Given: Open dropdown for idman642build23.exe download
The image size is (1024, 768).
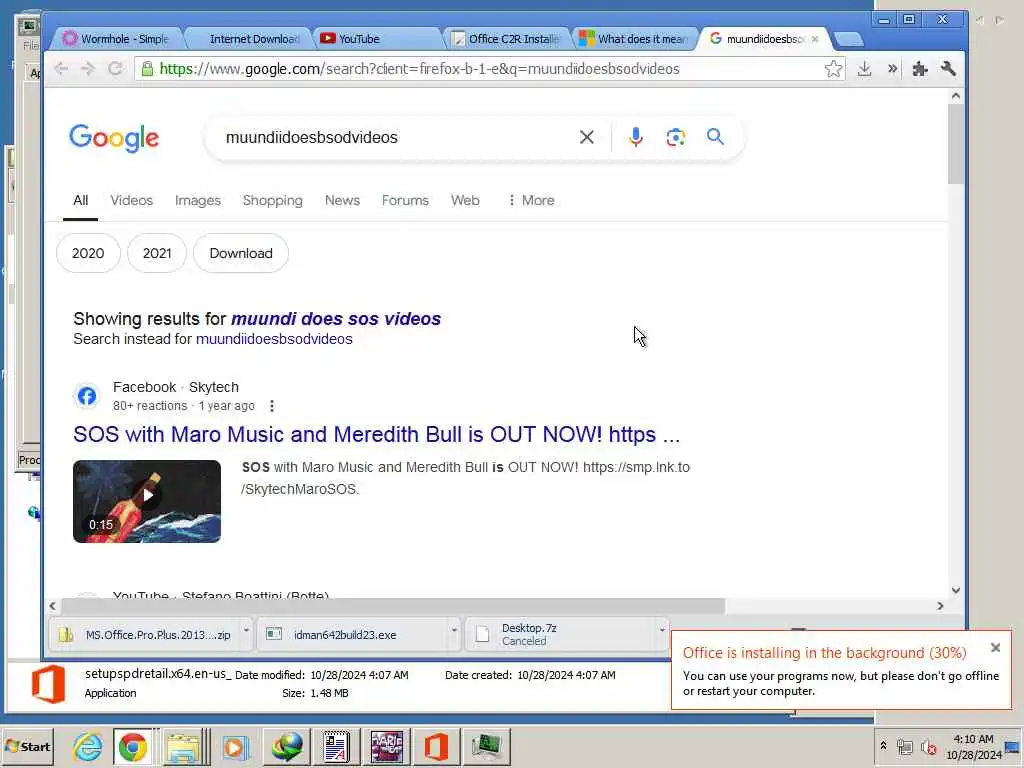Looking at the screenshot, I should click(454, 631).
